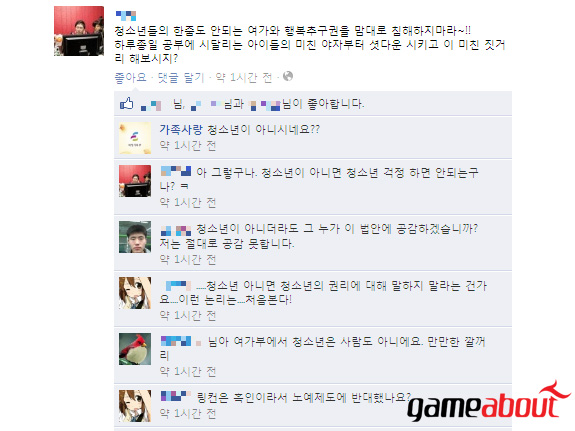Viewport: 575px width, 431px height.
Task: Click the gameabout watermark logo
Action: tap(489, 401)
